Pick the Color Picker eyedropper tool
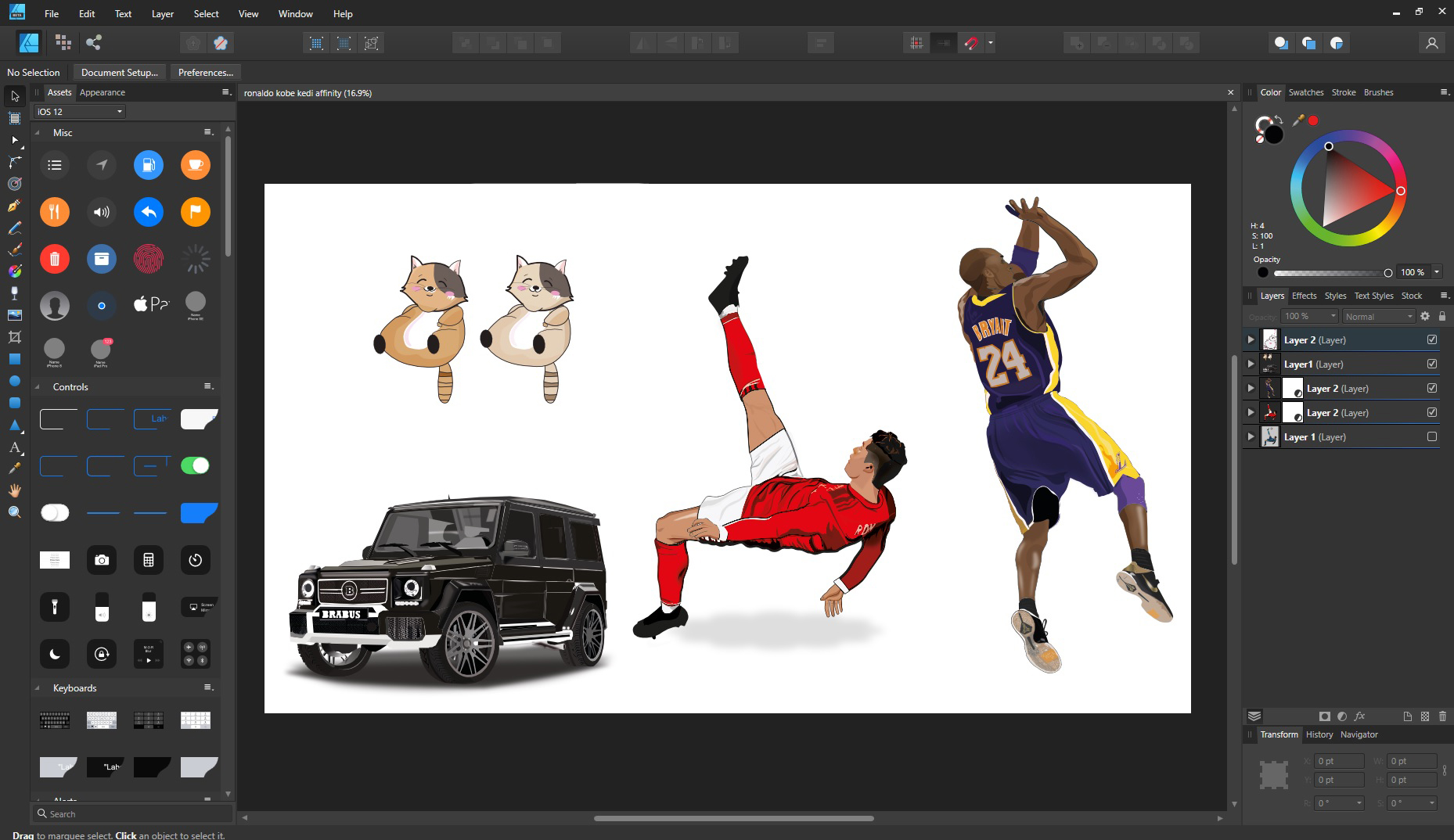The height and width of the screenshot is (840, 1454). tap(14, 468)
